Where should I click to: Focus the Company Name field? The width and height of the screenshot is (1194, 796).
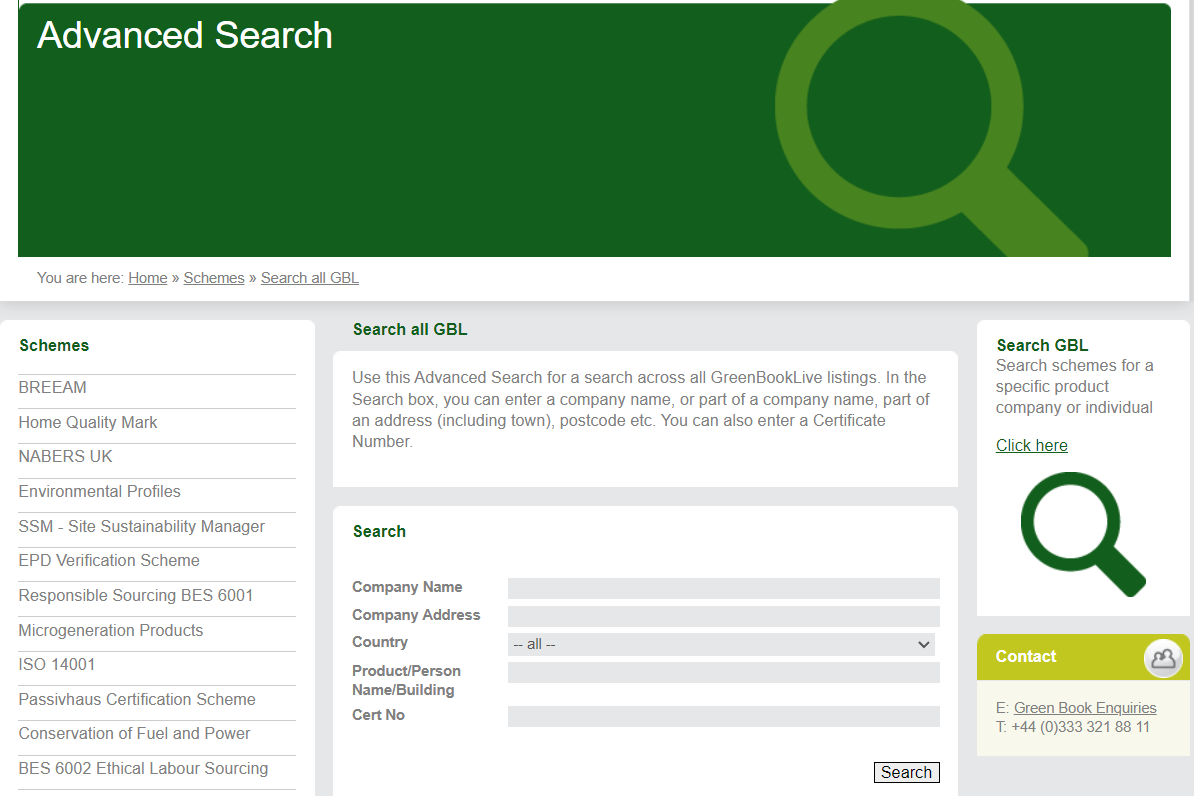click(x=723, y=588)
